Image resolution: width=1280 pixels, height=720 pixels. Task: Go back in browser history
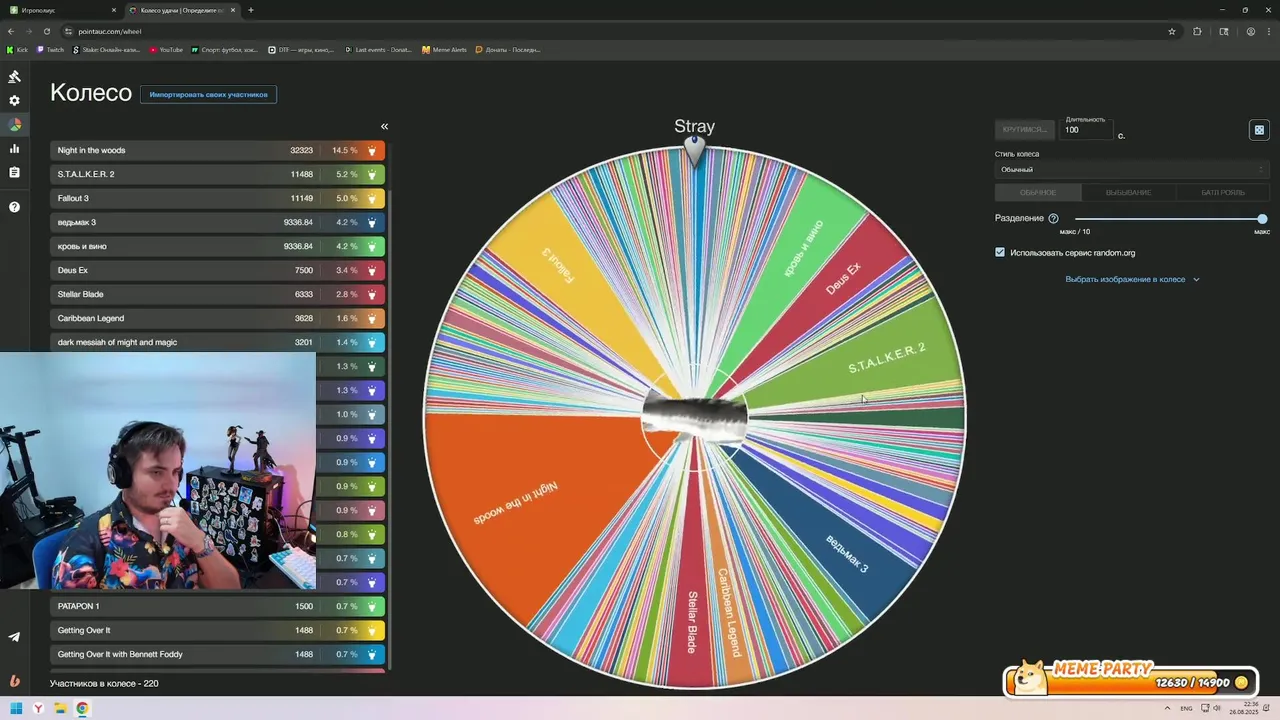(x=11, y=31)
